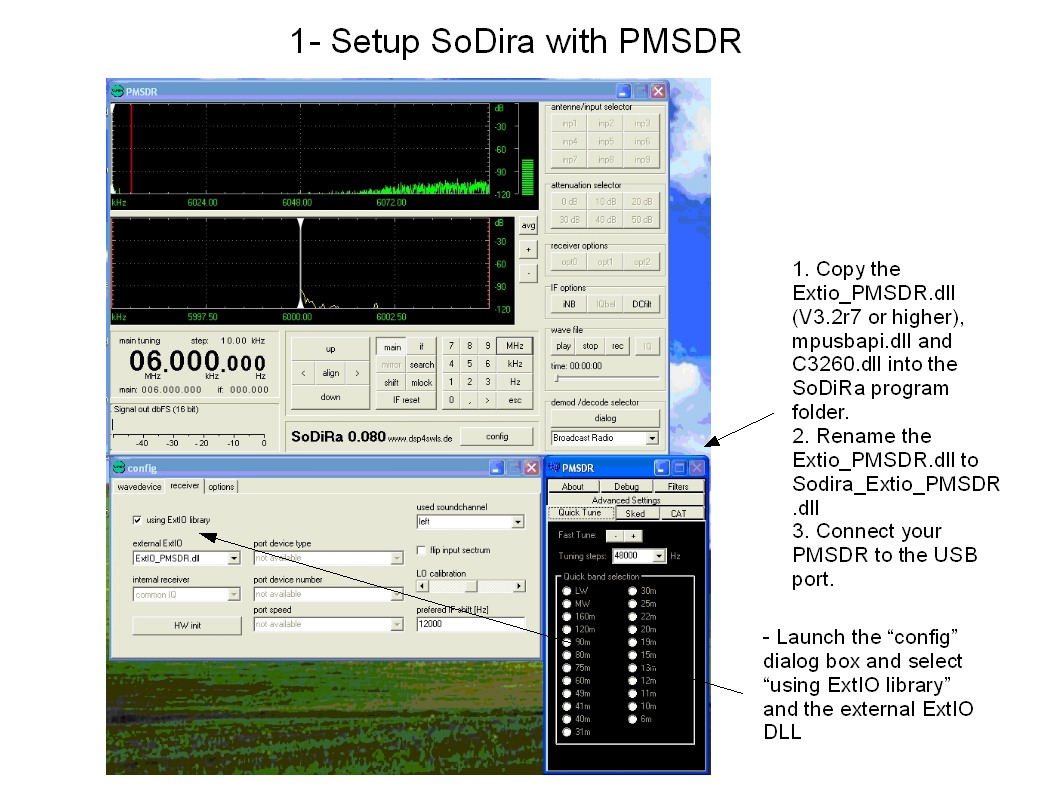Select the 0 dB attenuation button

click(x=569, y=202)
